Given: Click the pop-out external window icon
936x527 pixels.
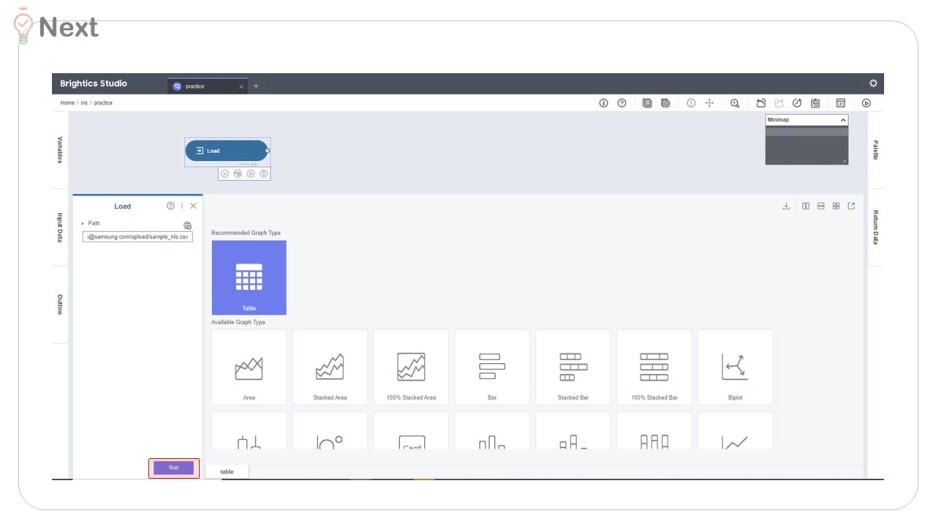Looking at the screenshot, I should [852, 207].
